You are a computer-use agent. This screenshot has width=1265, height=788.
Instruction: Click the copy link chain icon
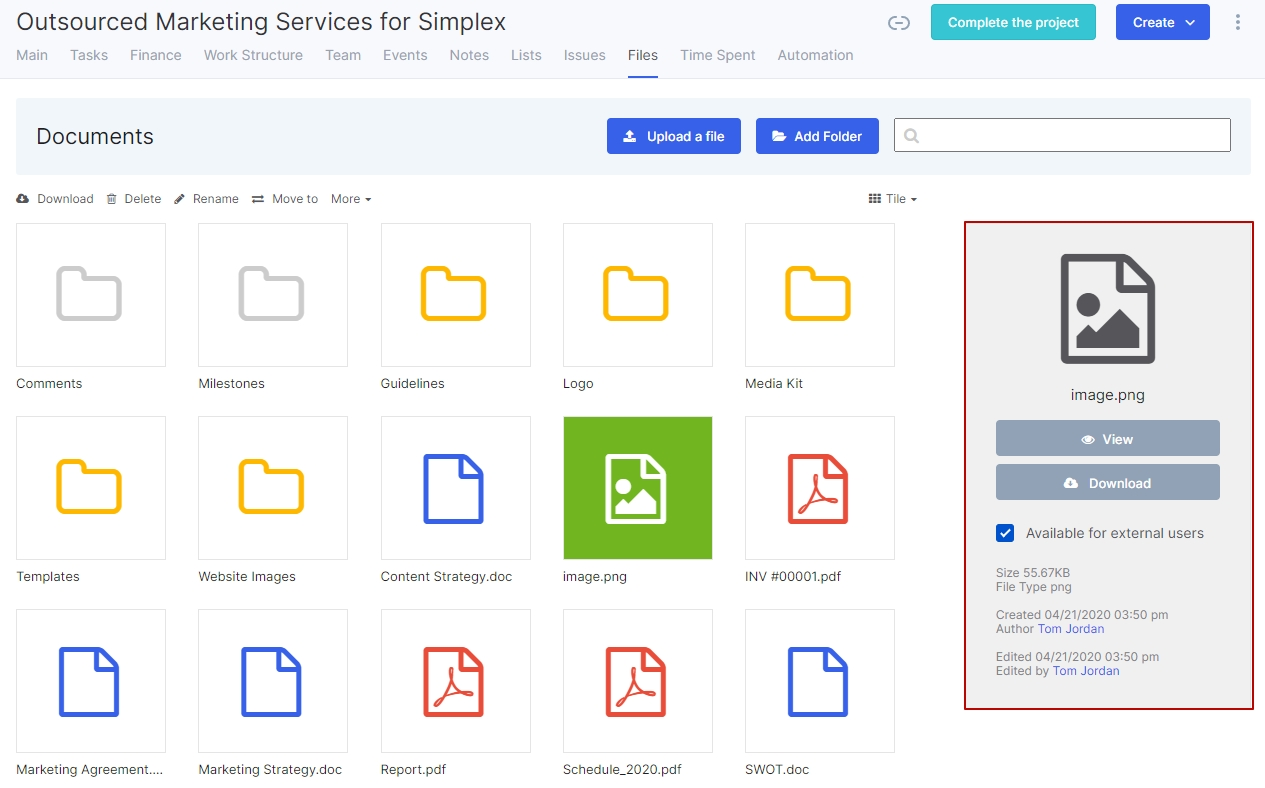[x=898, y=23]
